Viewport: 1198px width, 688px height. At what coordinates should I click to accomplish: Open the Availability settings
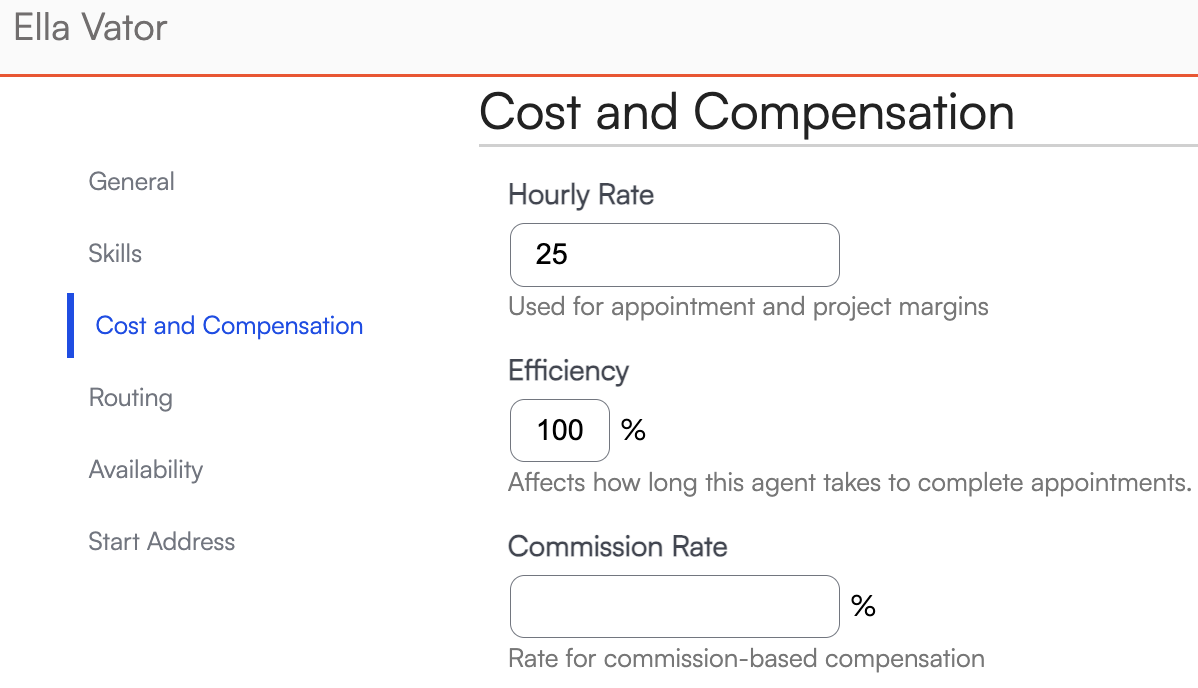click(x=145, y=470)
